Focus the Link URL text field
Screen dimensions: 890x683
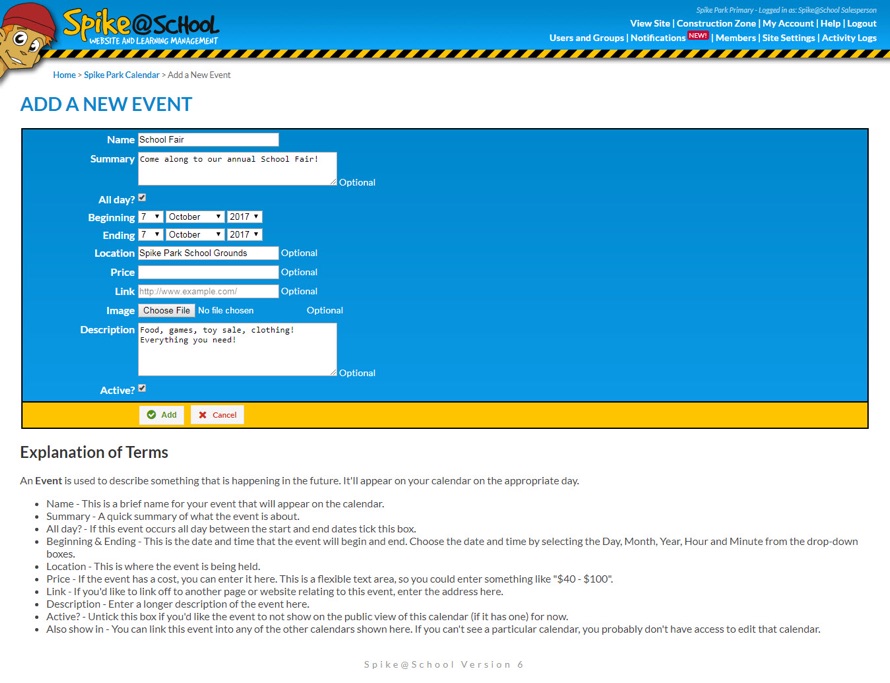[208, 291]
